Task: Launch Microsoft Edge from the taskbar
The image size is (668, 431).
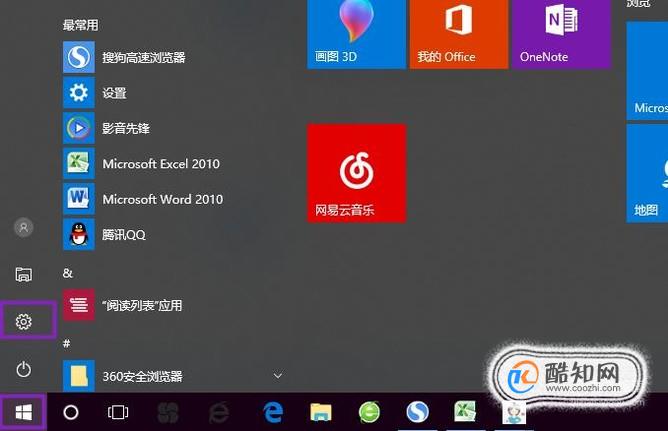Action: click(273, 412)
